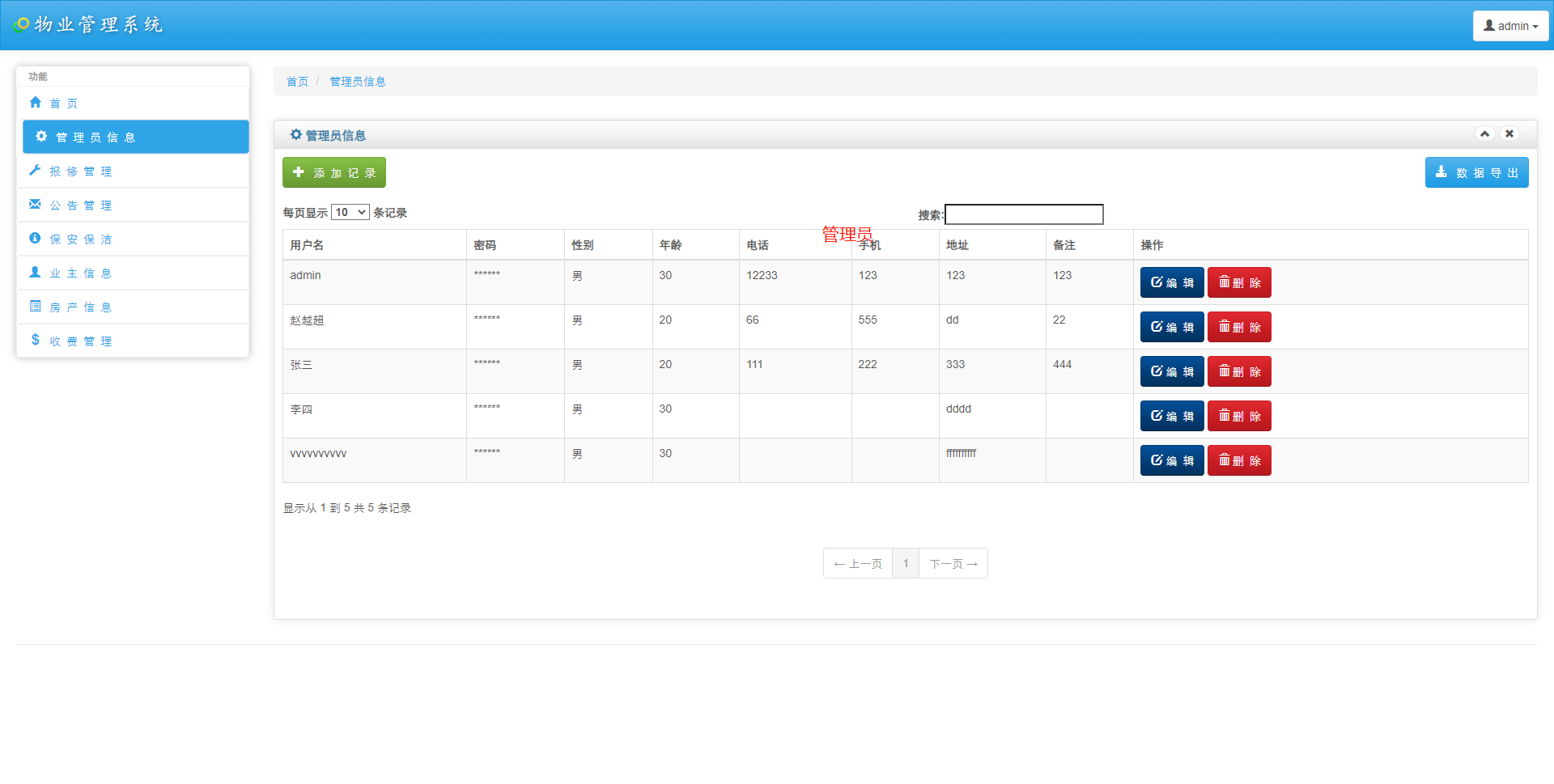Click the list icon for 房产信息
Screen dimensions: 1554x784
pyautogui.click(x=35, y=307)
